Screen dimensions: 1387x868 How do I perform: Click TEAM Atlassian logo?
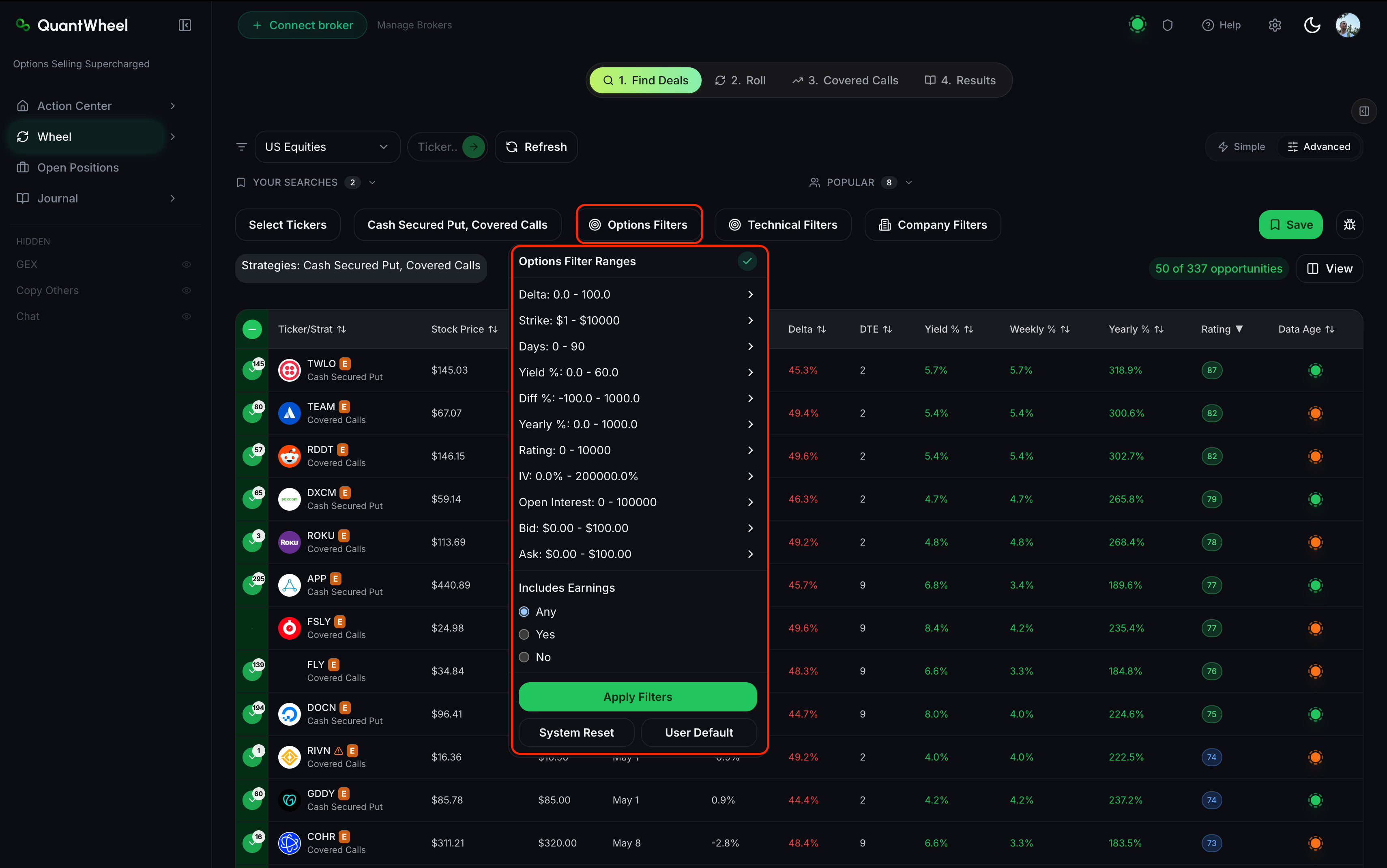tap(289, 413)
